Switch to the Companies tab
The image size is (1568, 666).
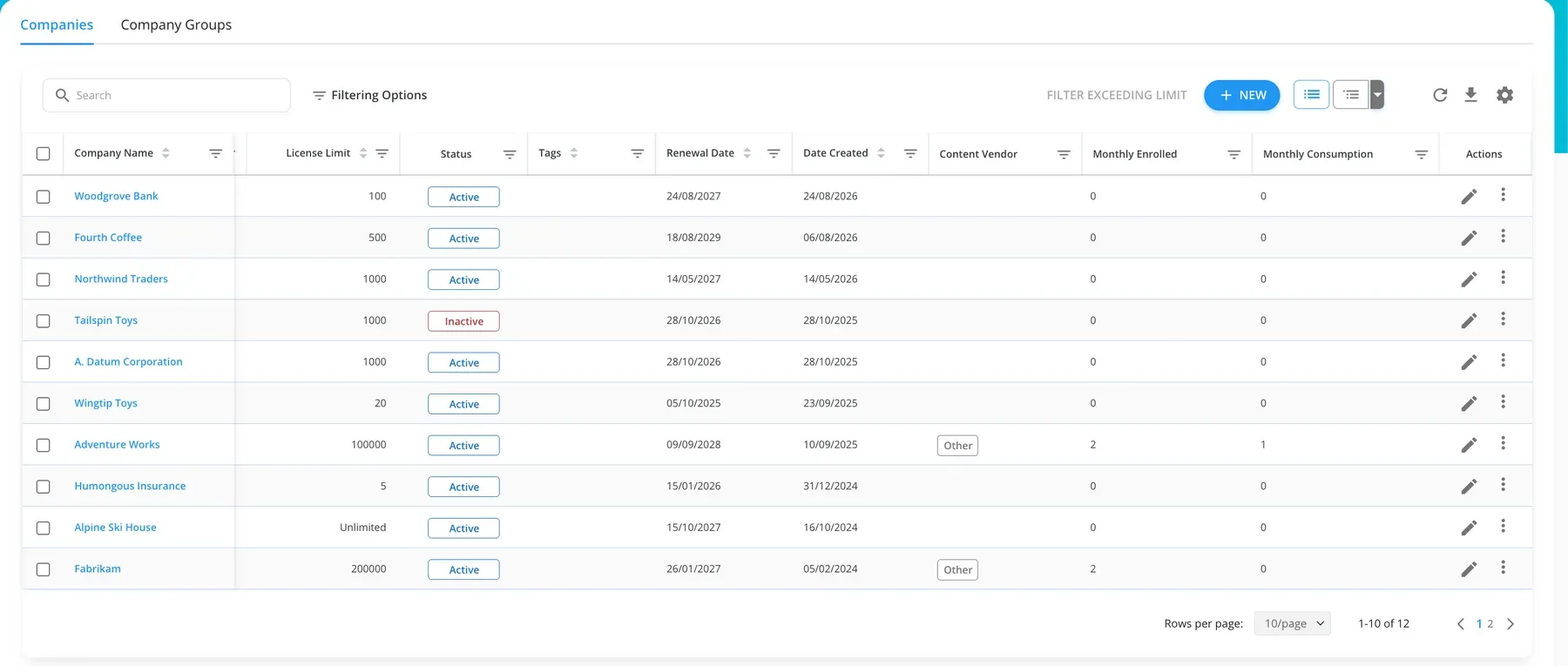(x=57, y=24)
